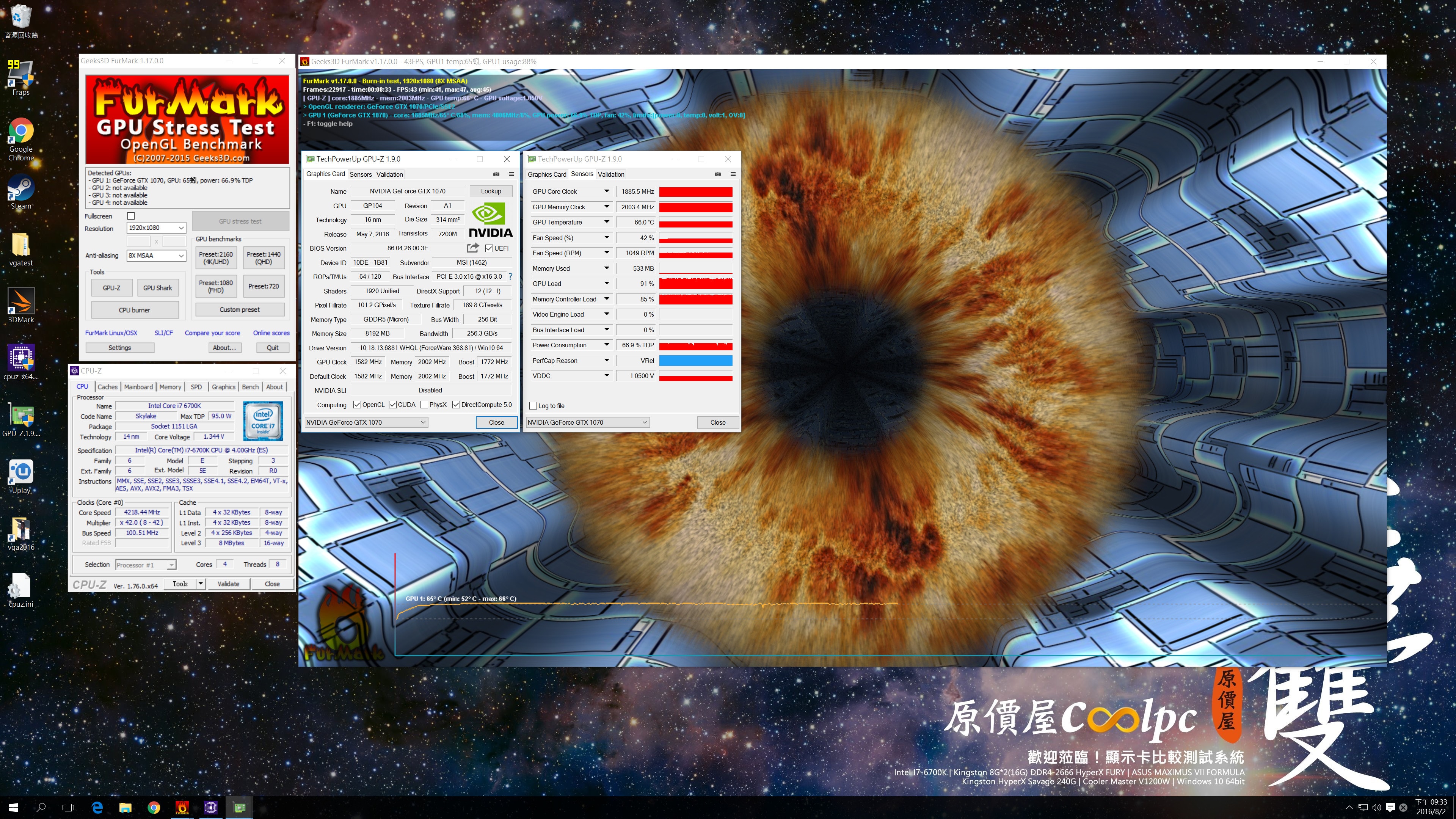This screenshot has width=1456, height=819.
Task: Switch to Sensors tab in left GPU-Z
Action: point(361,174)
